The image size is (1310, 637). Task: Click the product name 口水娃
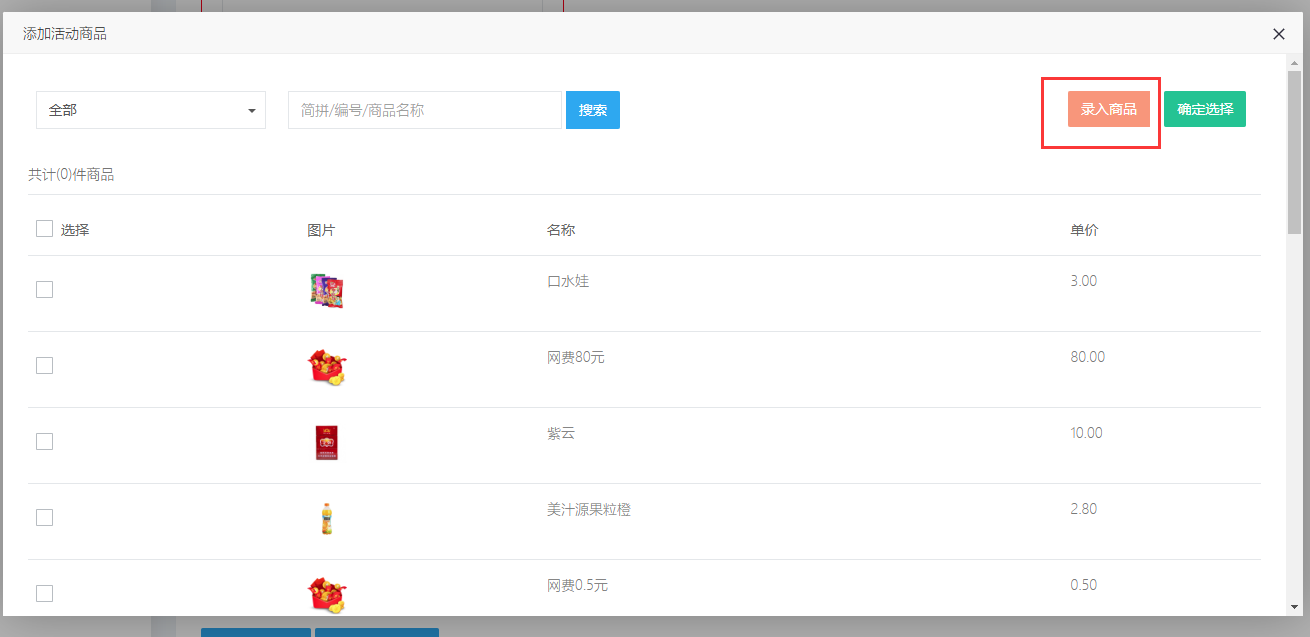click(568, 281)
